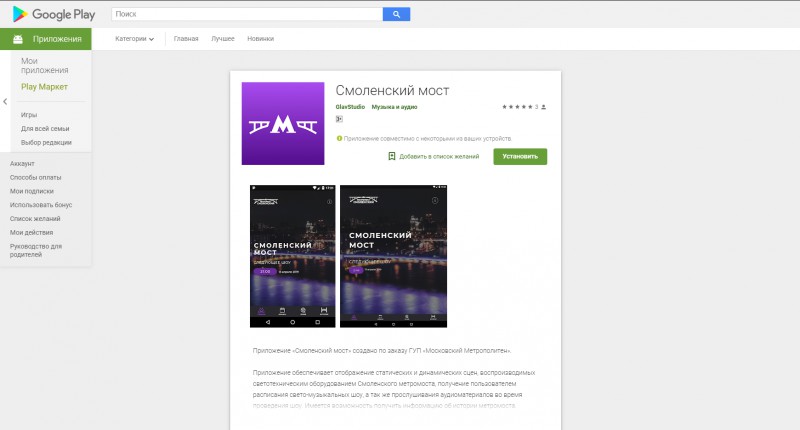Screen dimensions: 800x430
Task: Click the green Установить button
Action: pyautogui.click(x=520, y=157)
